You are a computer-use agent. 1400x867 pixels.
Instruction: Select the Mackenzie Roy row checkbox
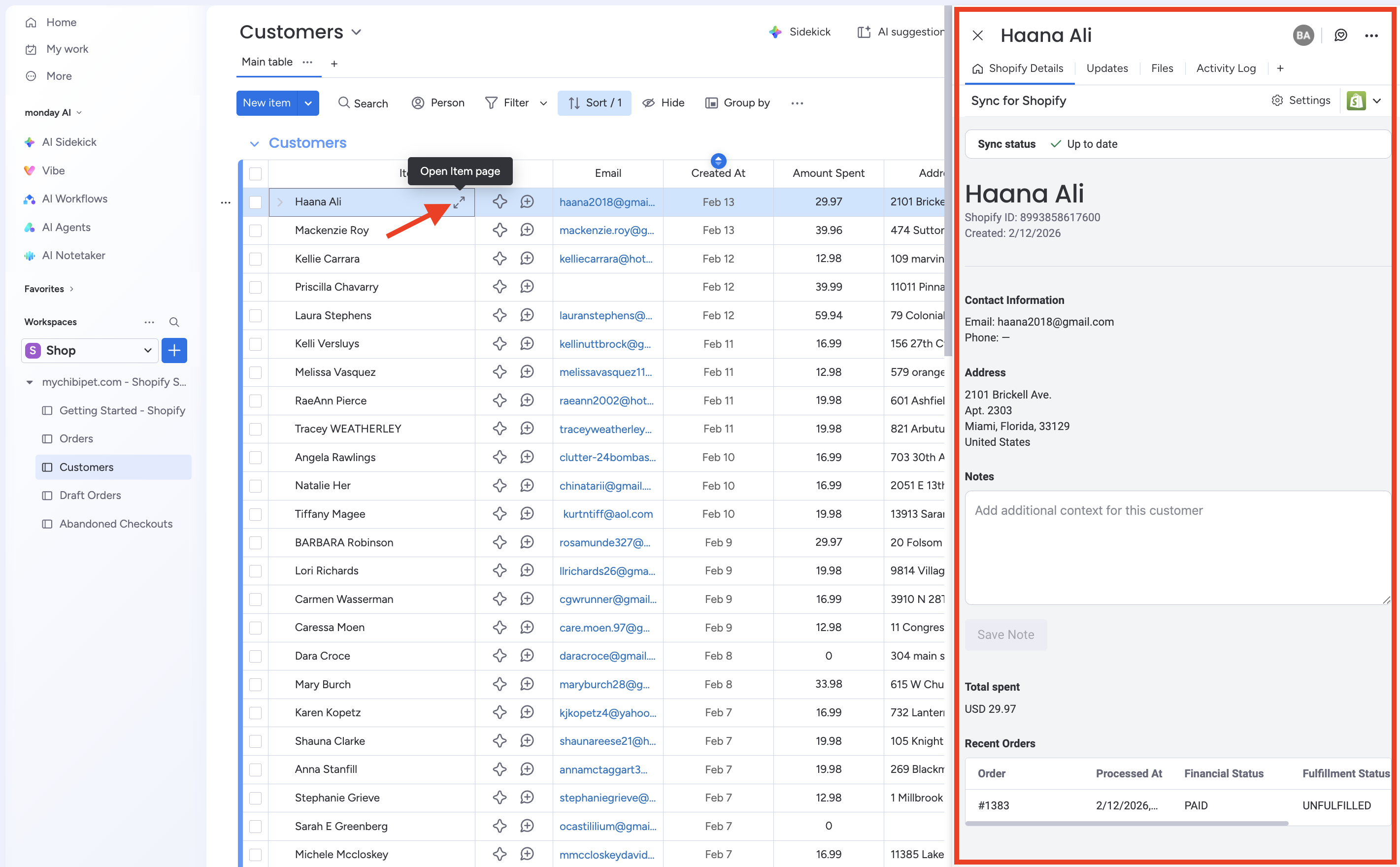[x=256, y=231]
